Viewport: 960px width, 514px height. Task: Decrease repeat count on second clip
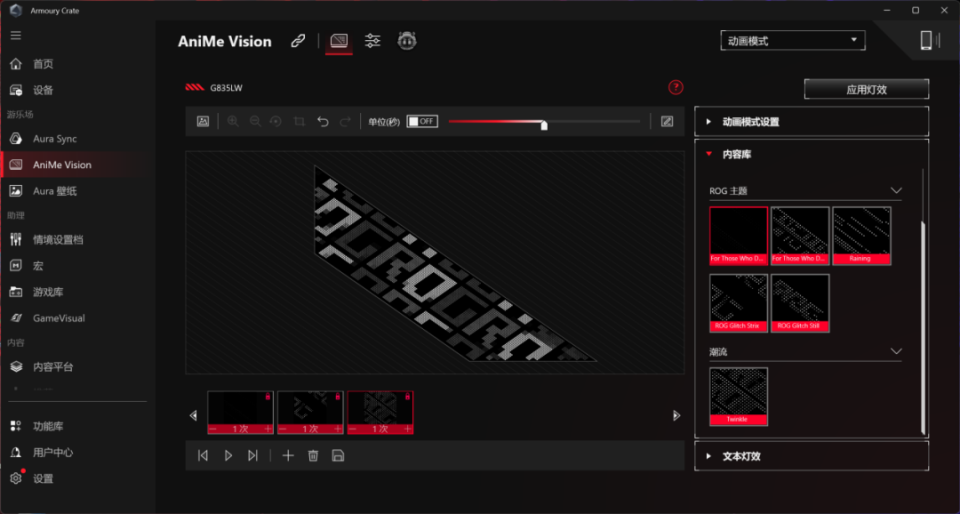[x=282, y=430]
